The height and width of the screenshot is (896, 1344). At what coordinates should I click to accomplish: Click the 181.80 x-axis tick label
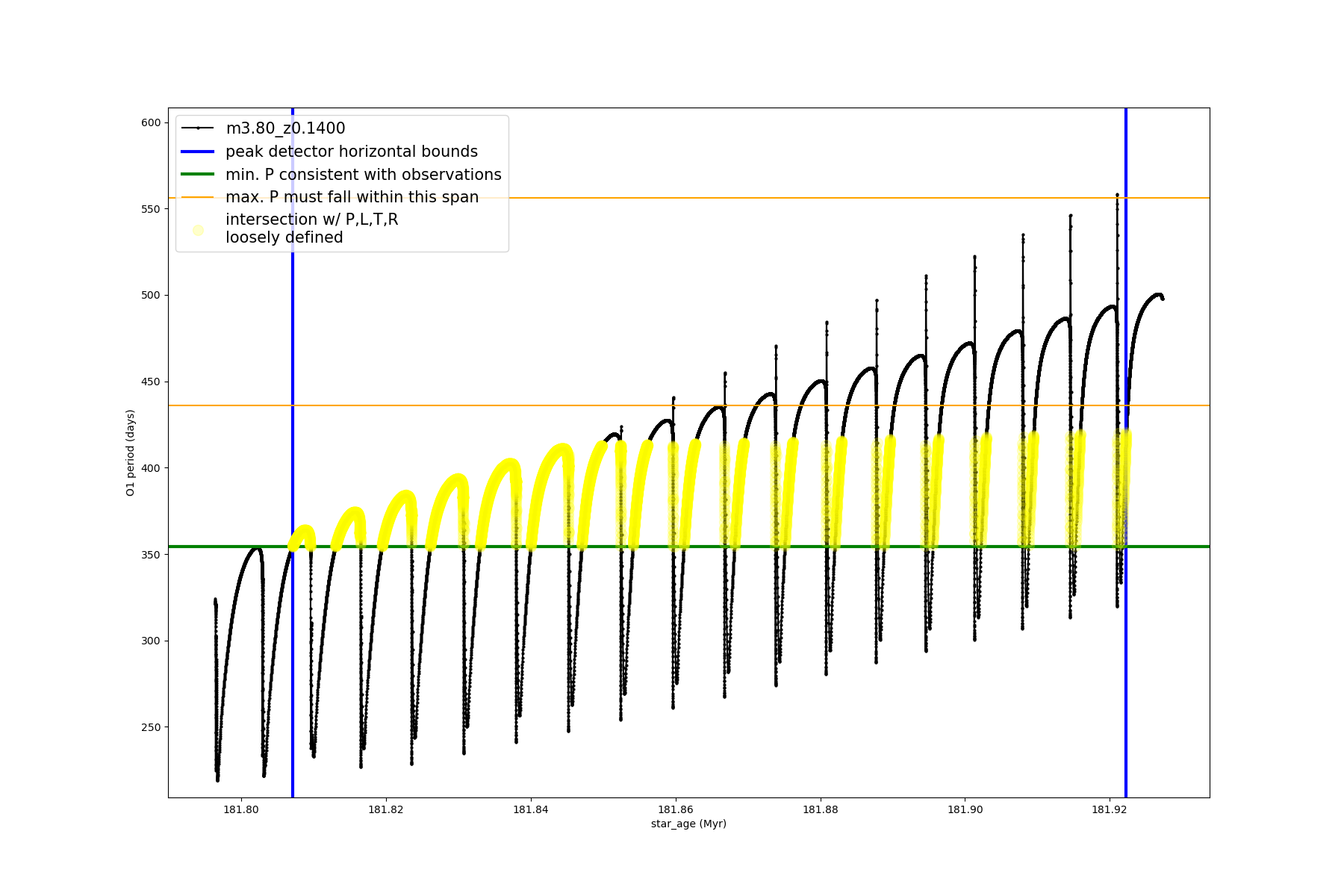pyautogui.click(x=241, y=809)
